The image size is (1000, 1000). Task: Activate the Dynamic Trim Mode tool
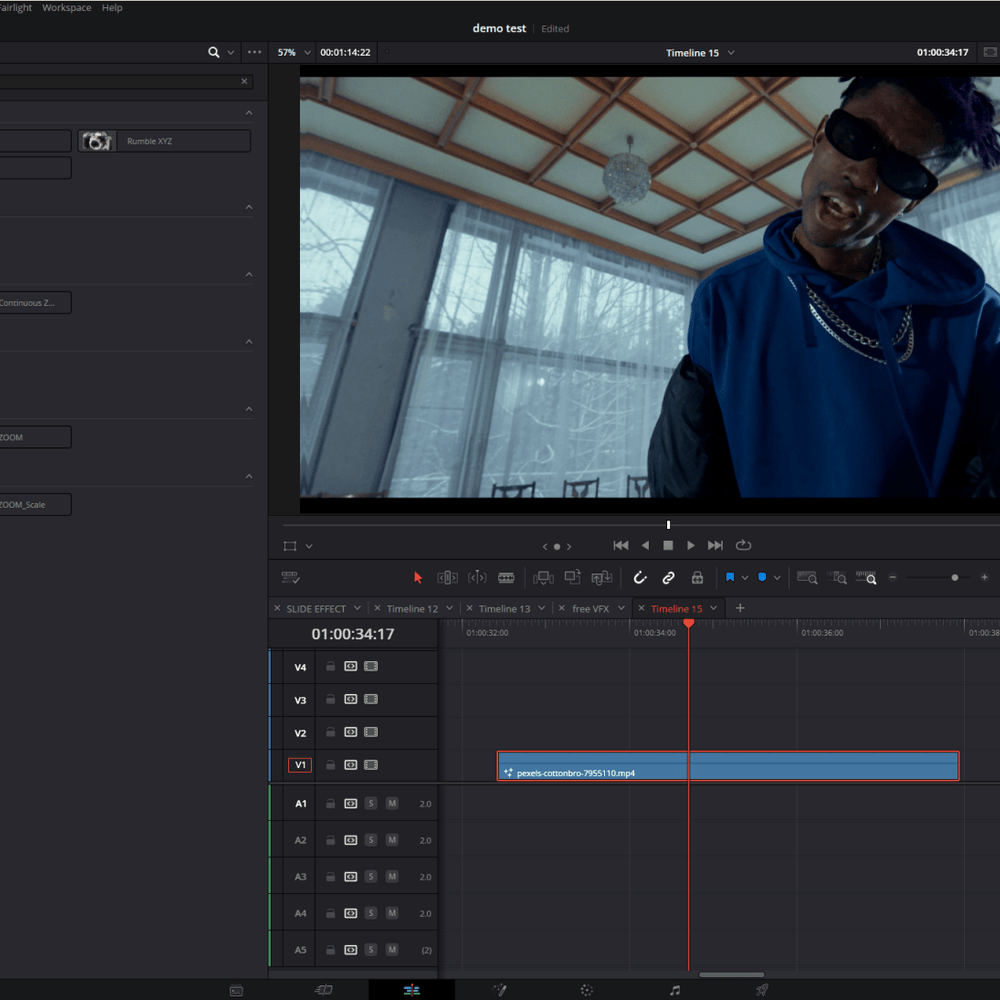(477, 578)
